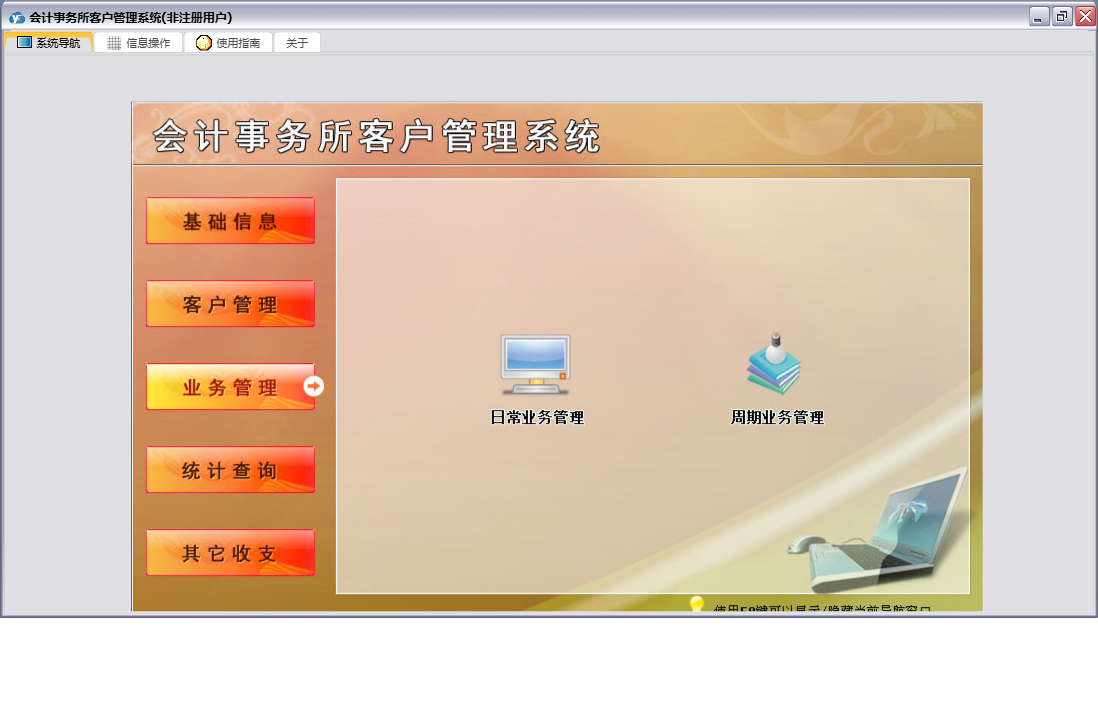Open 周期业务管理 book stack icon
The width and height of the screenshot is (1098, 716).
point(774,364)
